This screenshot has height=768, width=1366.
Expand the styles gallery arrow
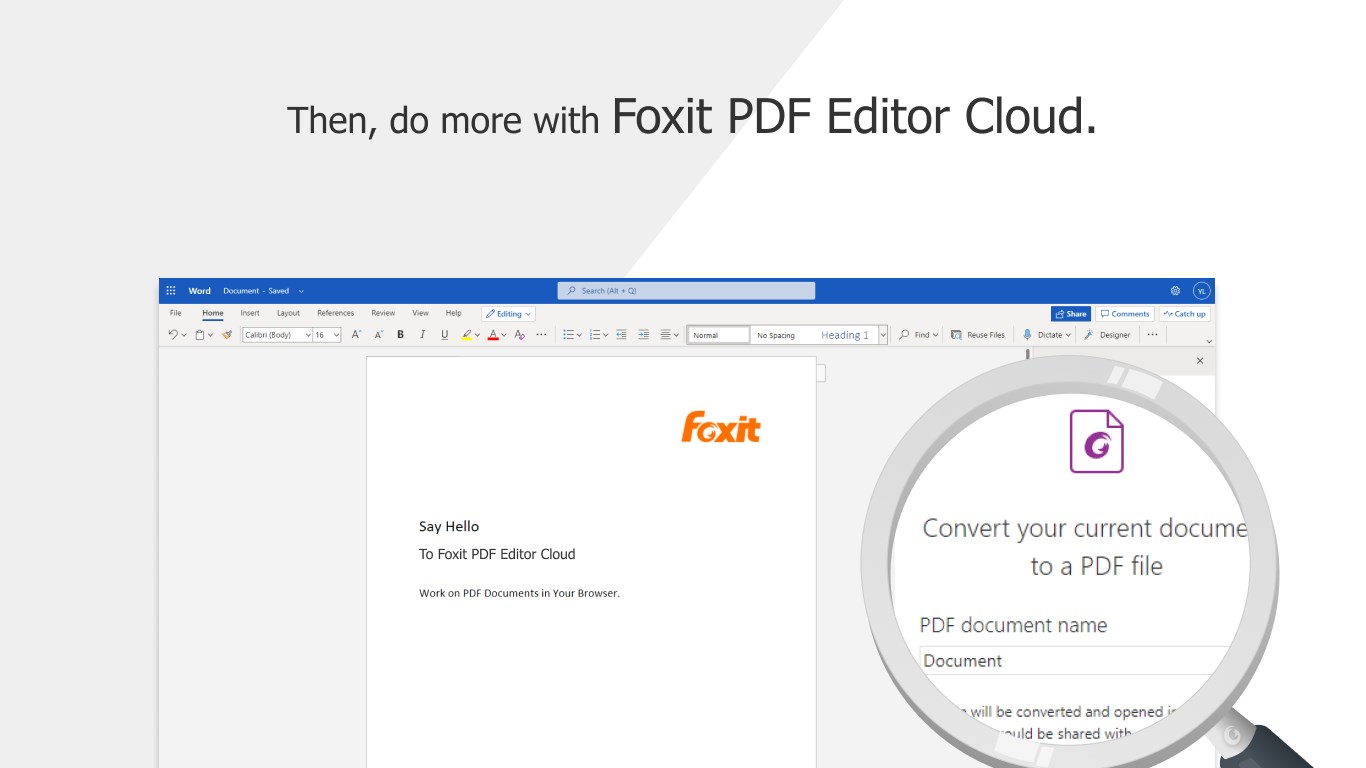tap(883, 335)
